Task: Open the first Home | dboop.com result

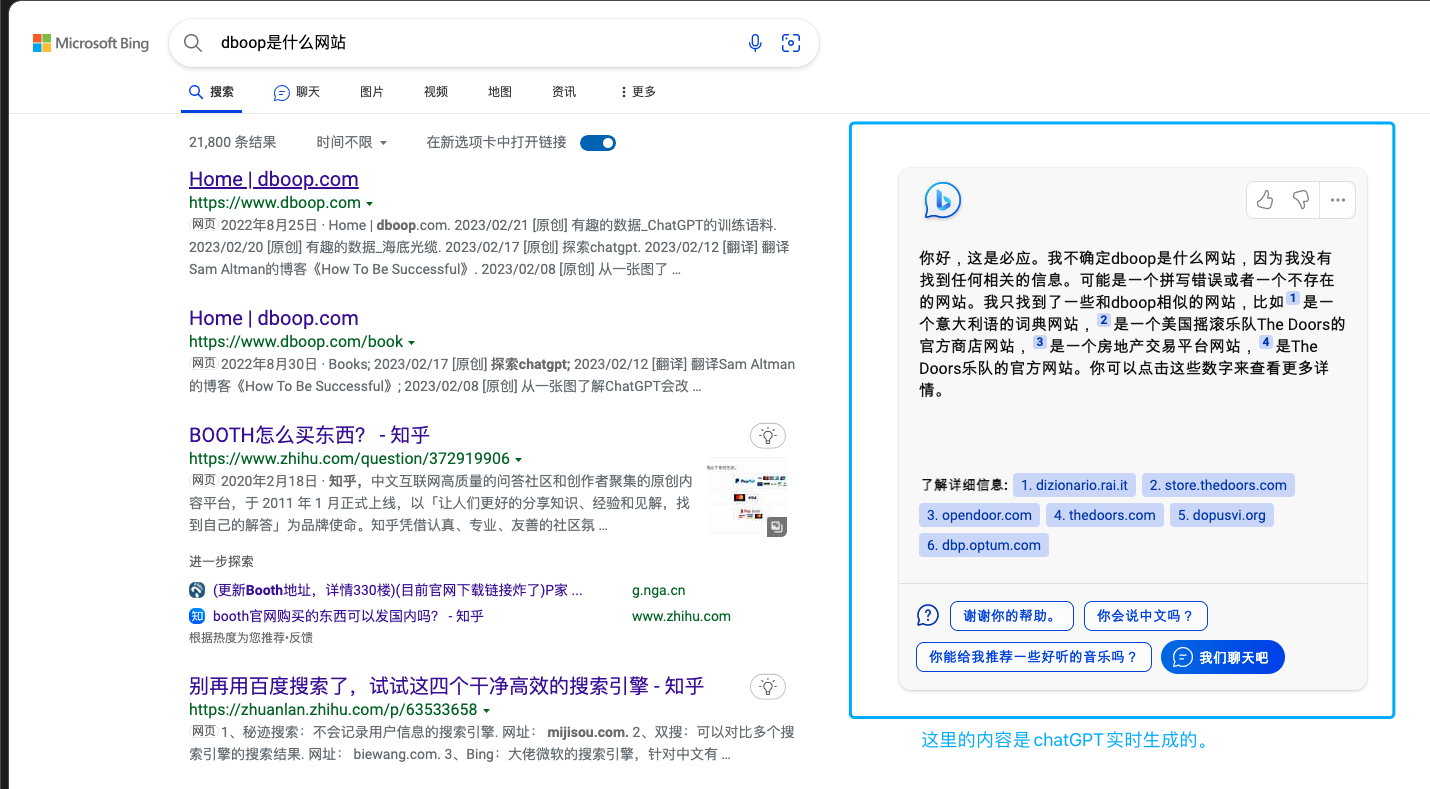Action: coord(273,179)
